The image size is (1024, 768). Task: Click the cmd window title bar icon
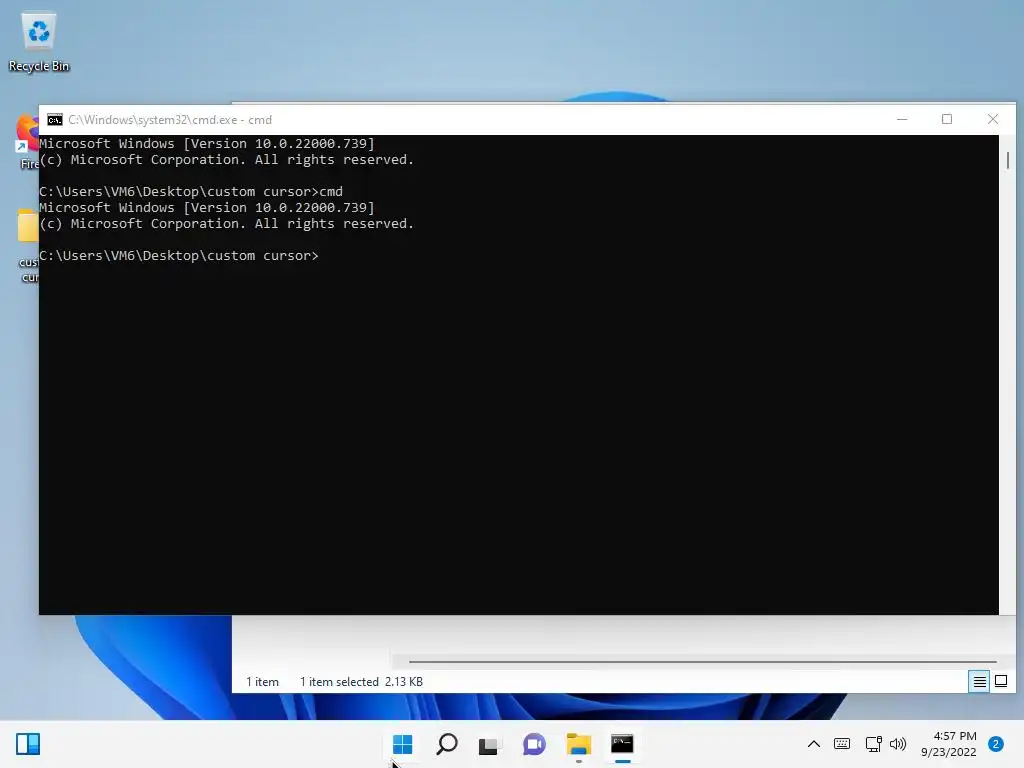click(x=55, y=120)
